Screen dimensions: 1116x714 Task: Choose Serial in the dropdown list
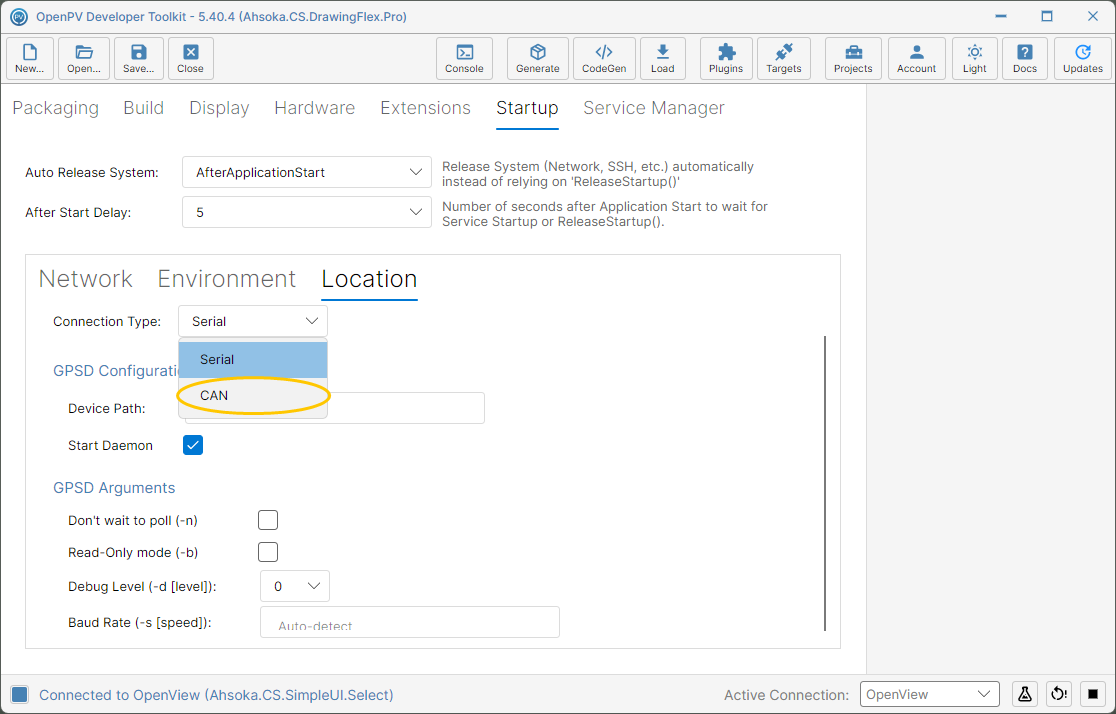tap(253, 359)
